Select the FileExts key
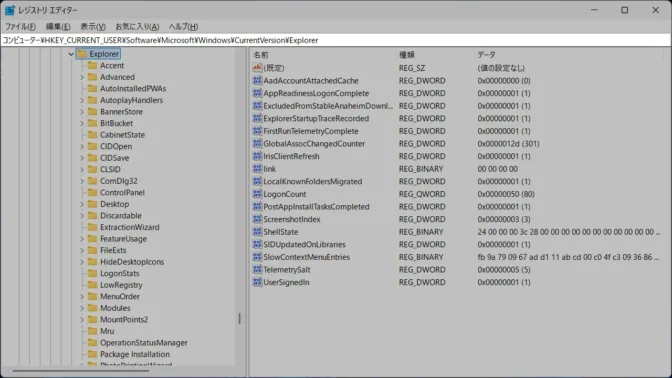 (x=113, y=250)
